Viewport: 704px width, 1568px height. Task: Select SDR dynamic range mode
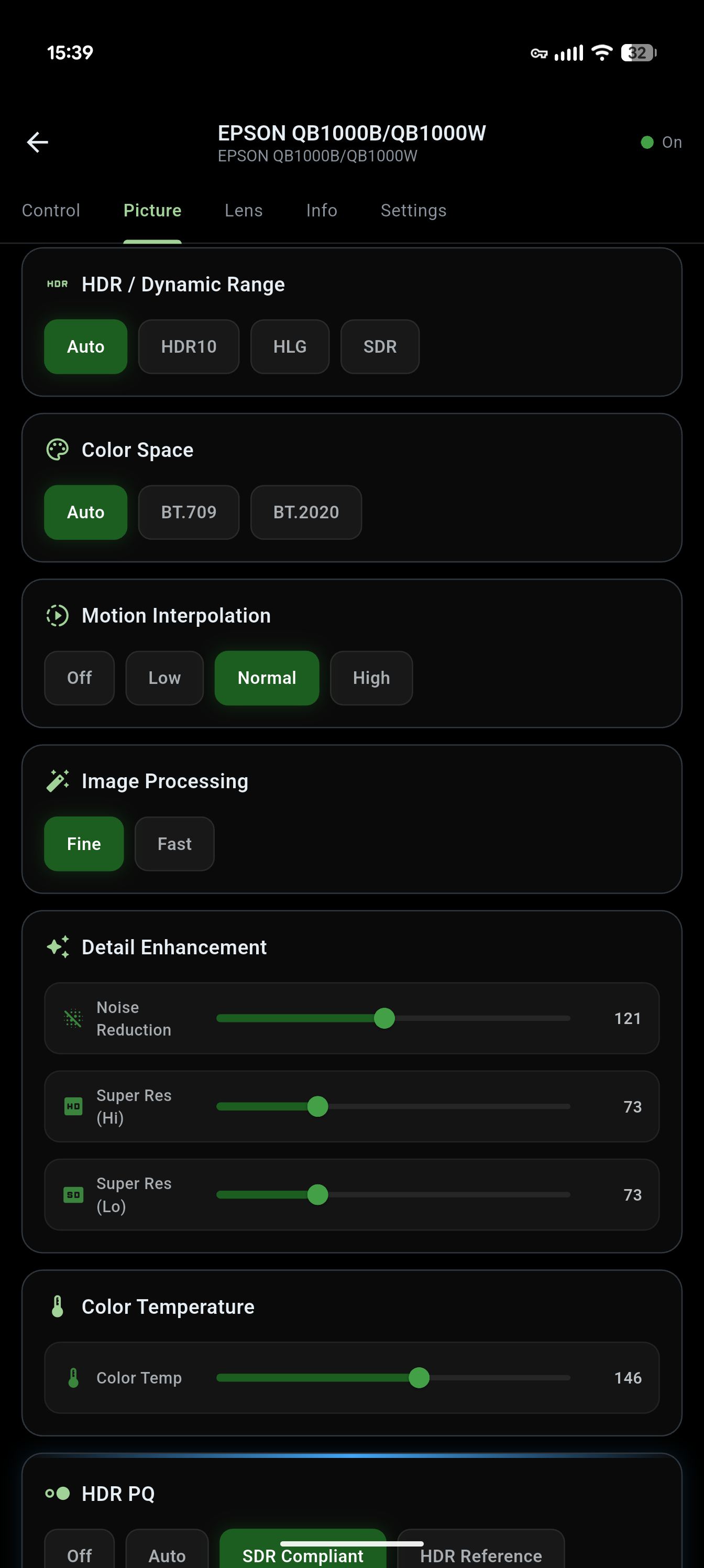pos(379,346)
